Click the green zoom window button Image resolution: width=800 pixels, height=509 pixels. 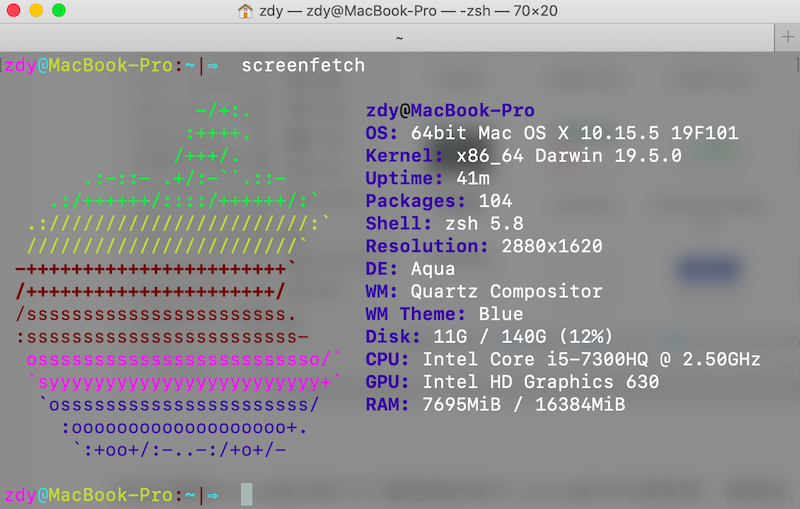59,10
